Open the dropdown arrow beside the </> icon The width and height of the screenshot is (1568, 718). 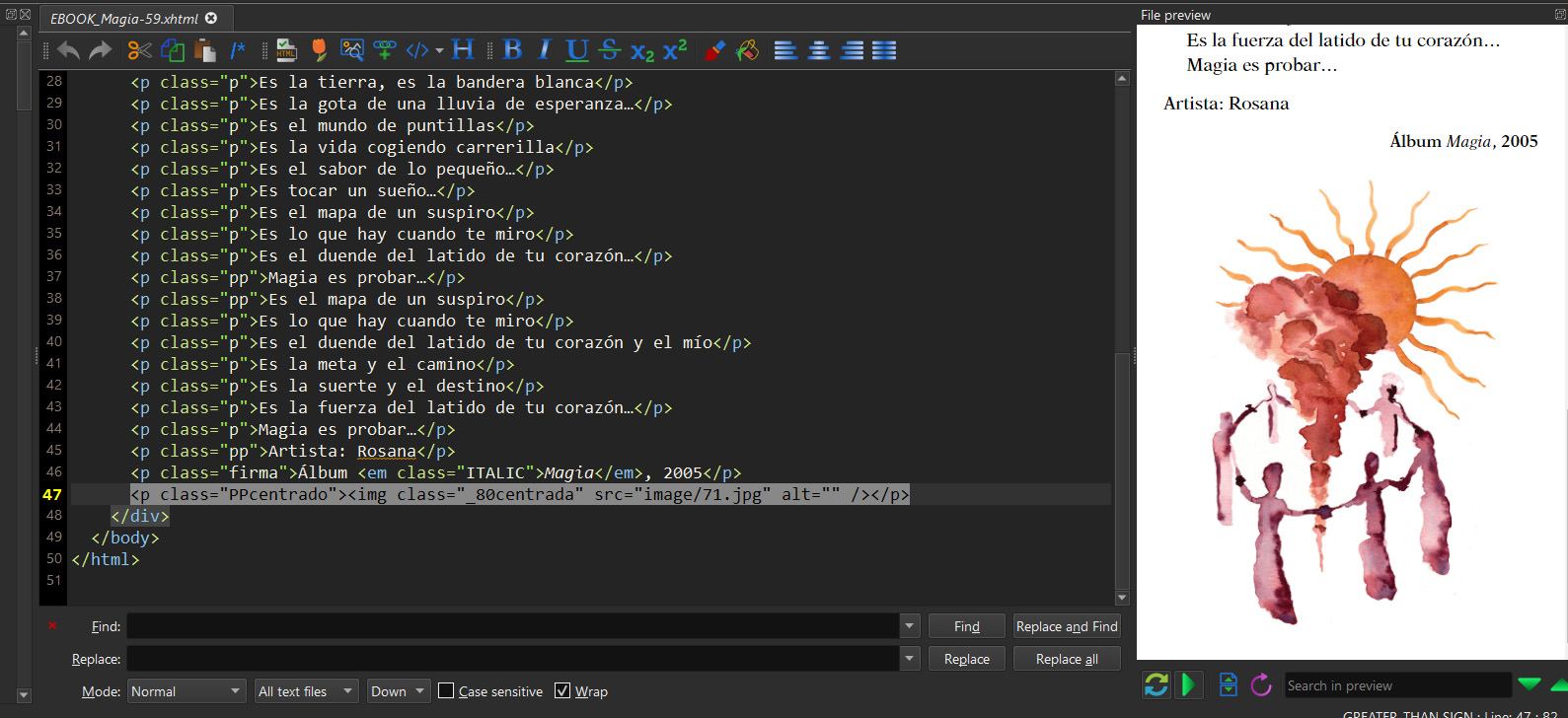tap(439, 50)
